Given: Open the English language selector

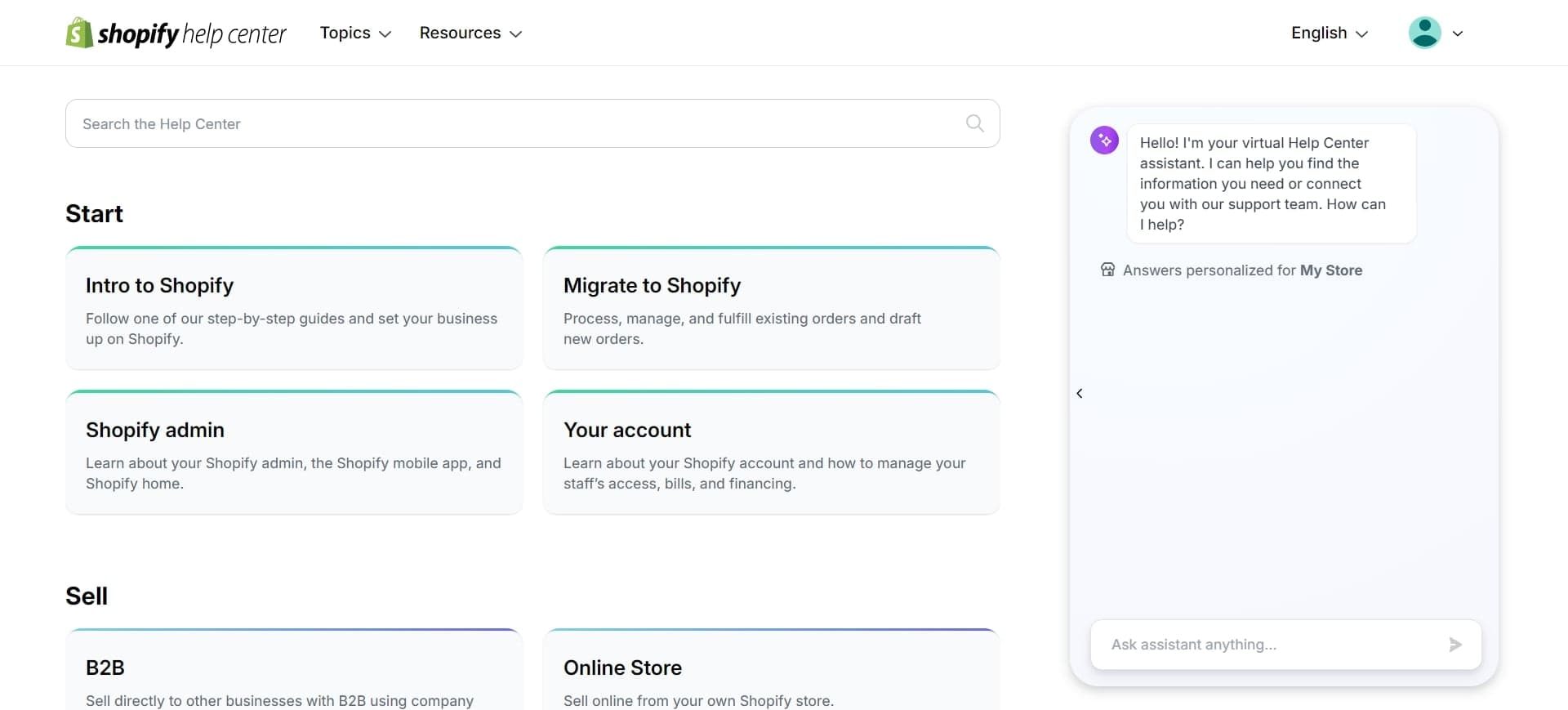Looking at the screenshot, I should (1329, 33).
